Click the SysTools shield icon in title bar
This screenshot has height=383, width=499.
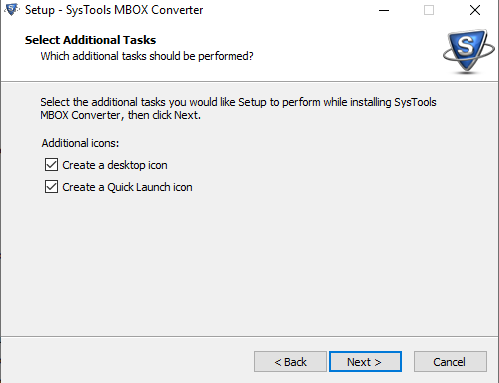pos(12,10)
